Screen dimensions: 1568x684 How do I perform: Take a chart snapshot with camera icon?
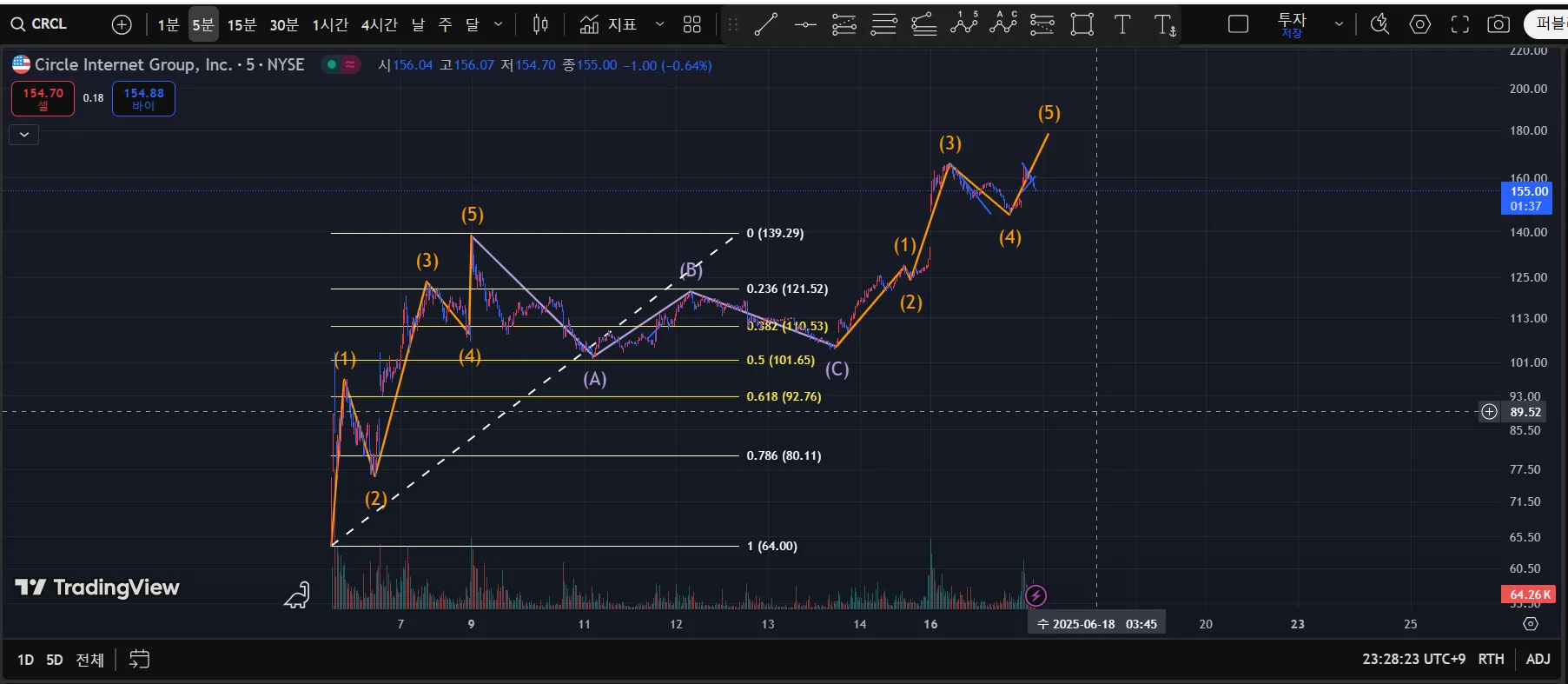tap(1499, 24)
